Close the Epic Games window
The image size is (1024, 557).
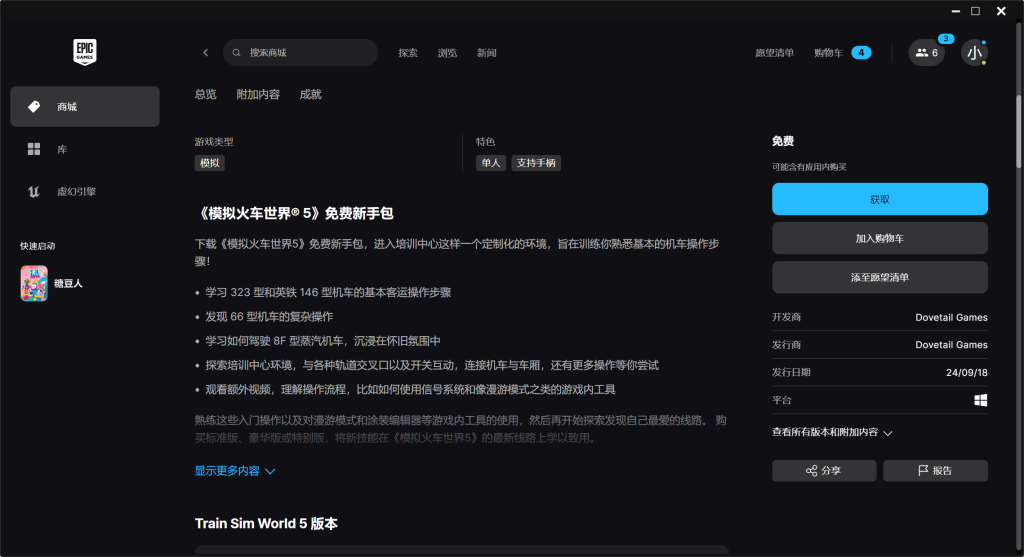[1001, 11]
